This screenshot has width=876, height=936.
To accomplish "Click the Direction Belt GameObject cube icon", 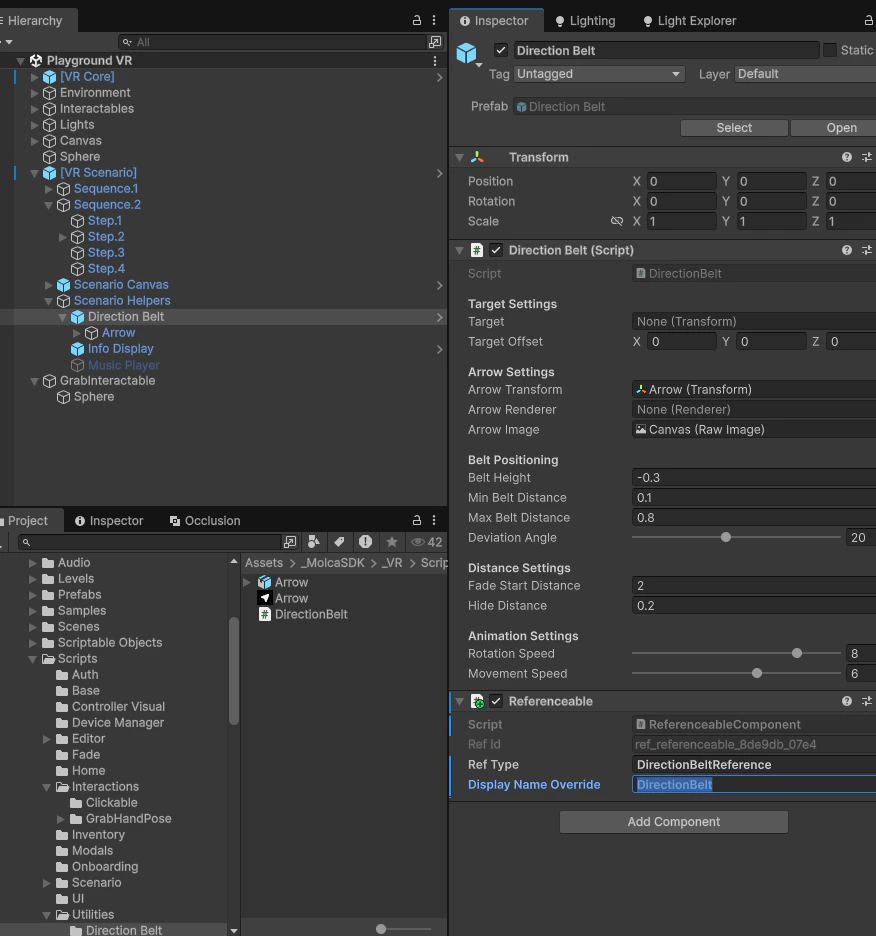I will point(466,53).
